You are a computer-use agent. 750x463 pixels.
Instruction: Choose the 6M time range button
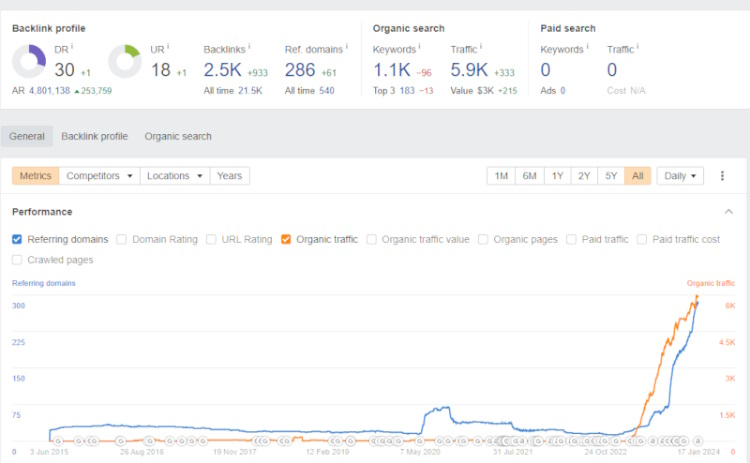coord(529,176)
